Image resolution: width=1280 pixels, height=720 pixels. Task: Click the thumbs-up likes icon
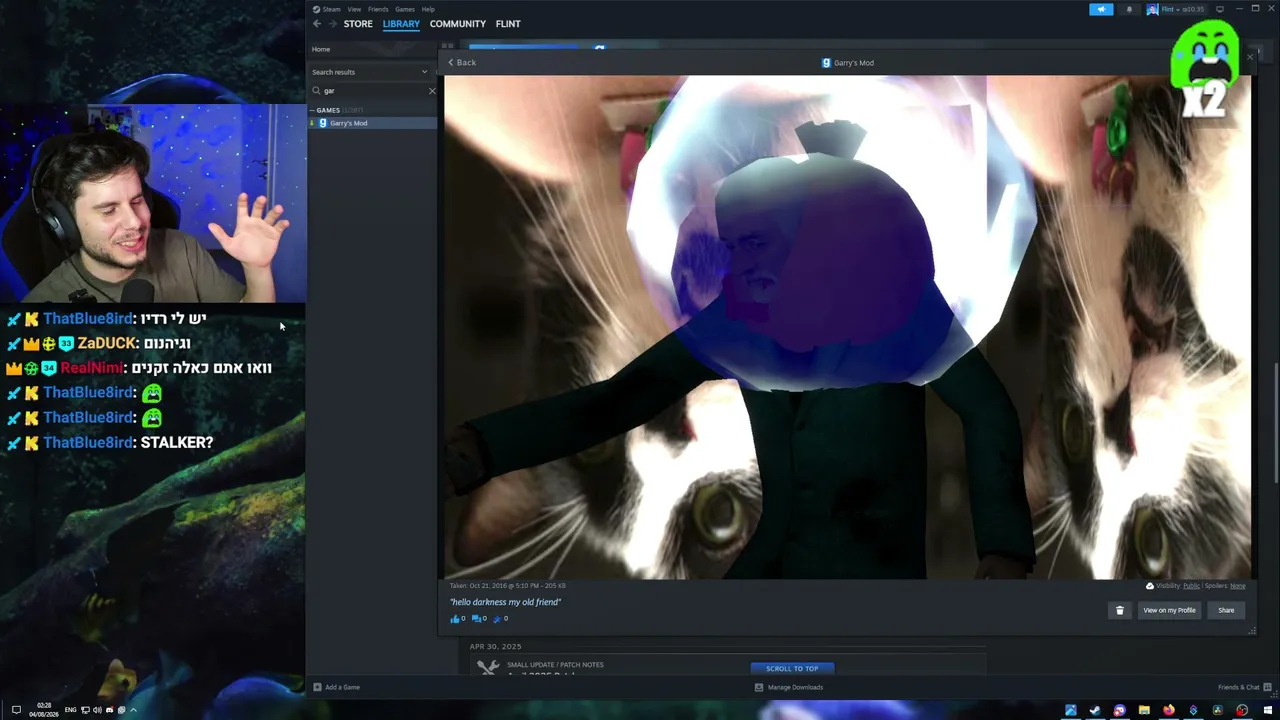[x=456, y=619]
